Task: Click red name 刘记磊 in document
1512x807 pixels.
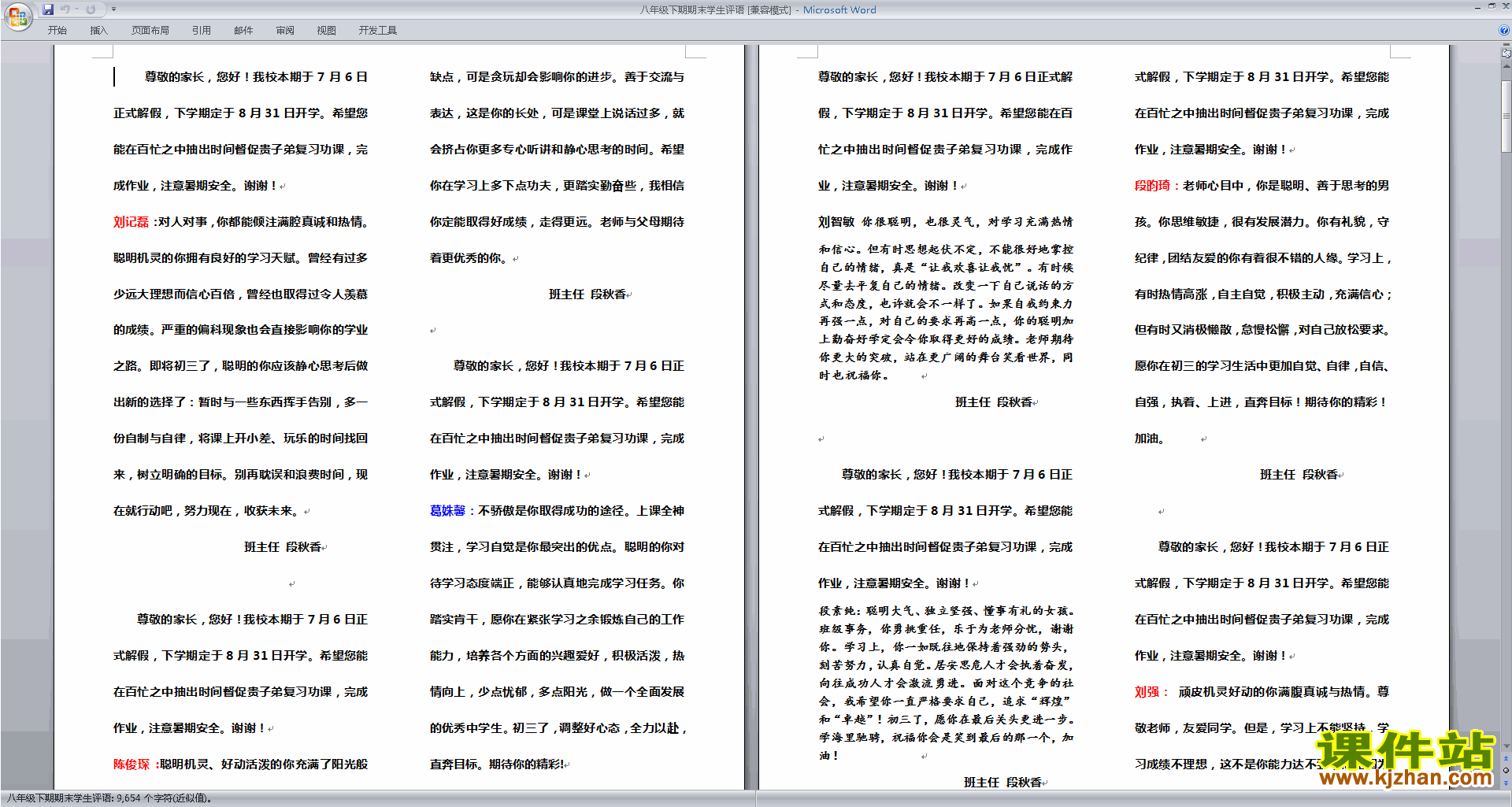Action: coord(131,222)
